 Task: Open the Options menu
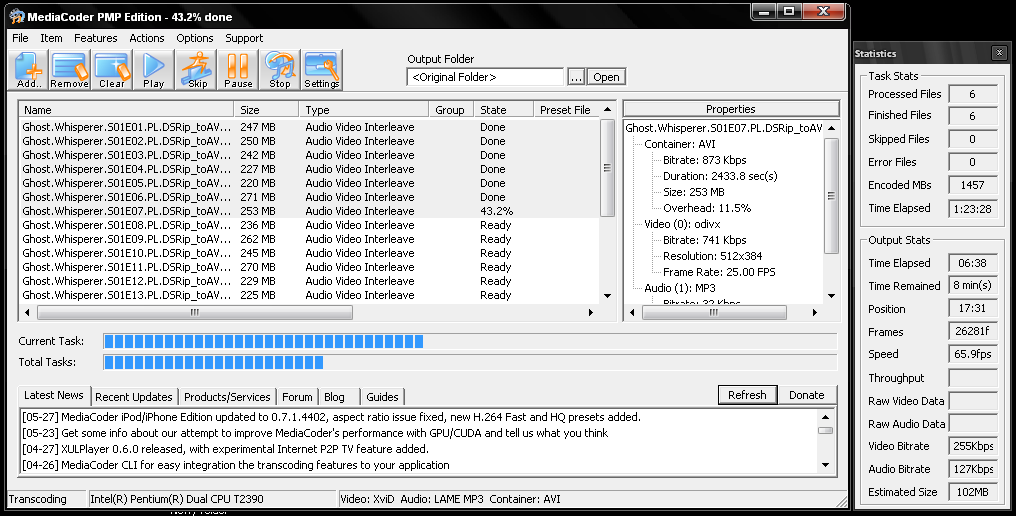pos(194,38)
